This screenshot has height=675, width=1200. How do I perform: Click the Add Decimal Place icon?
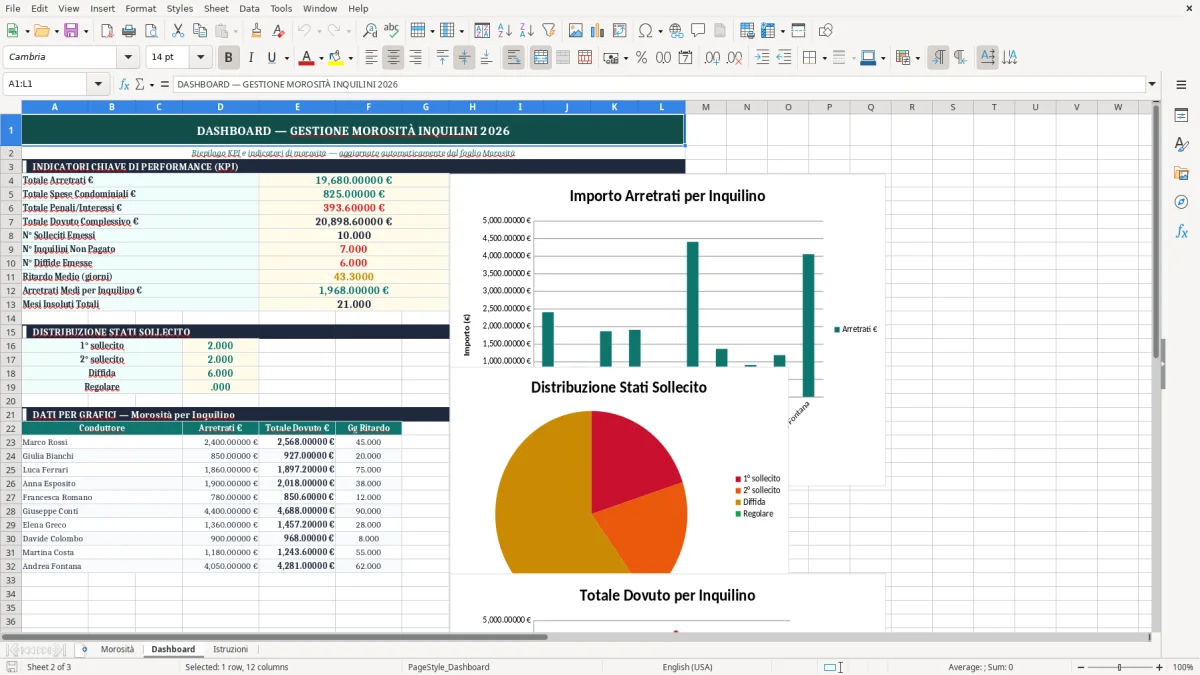tap(712, 58)
